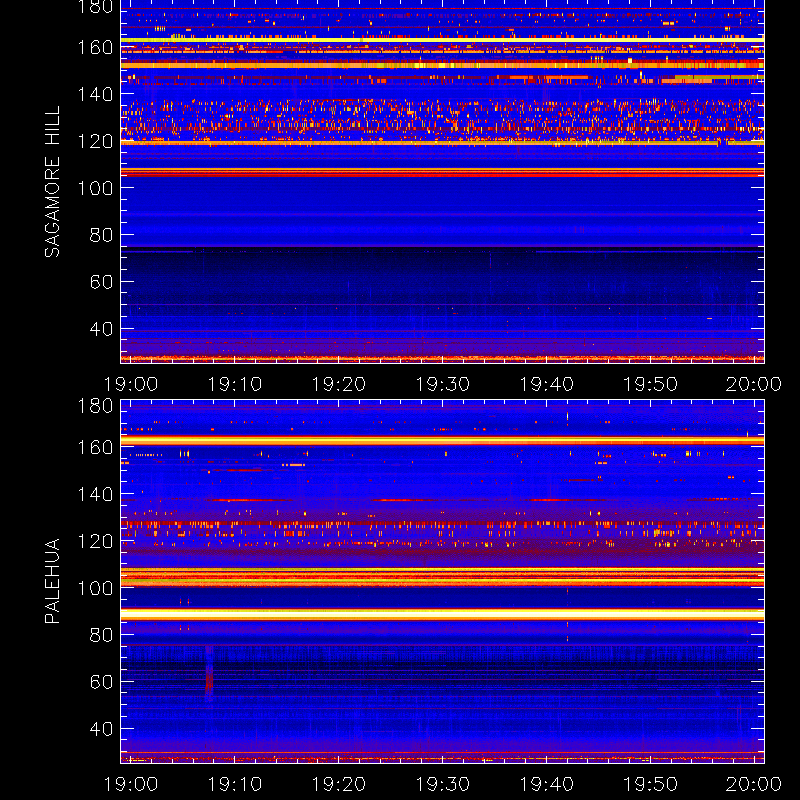The width and height of the screenshot is (800, 800).
Task: Select the 140 tick label on Sagamore Hill plot
Action: [95, 94]
